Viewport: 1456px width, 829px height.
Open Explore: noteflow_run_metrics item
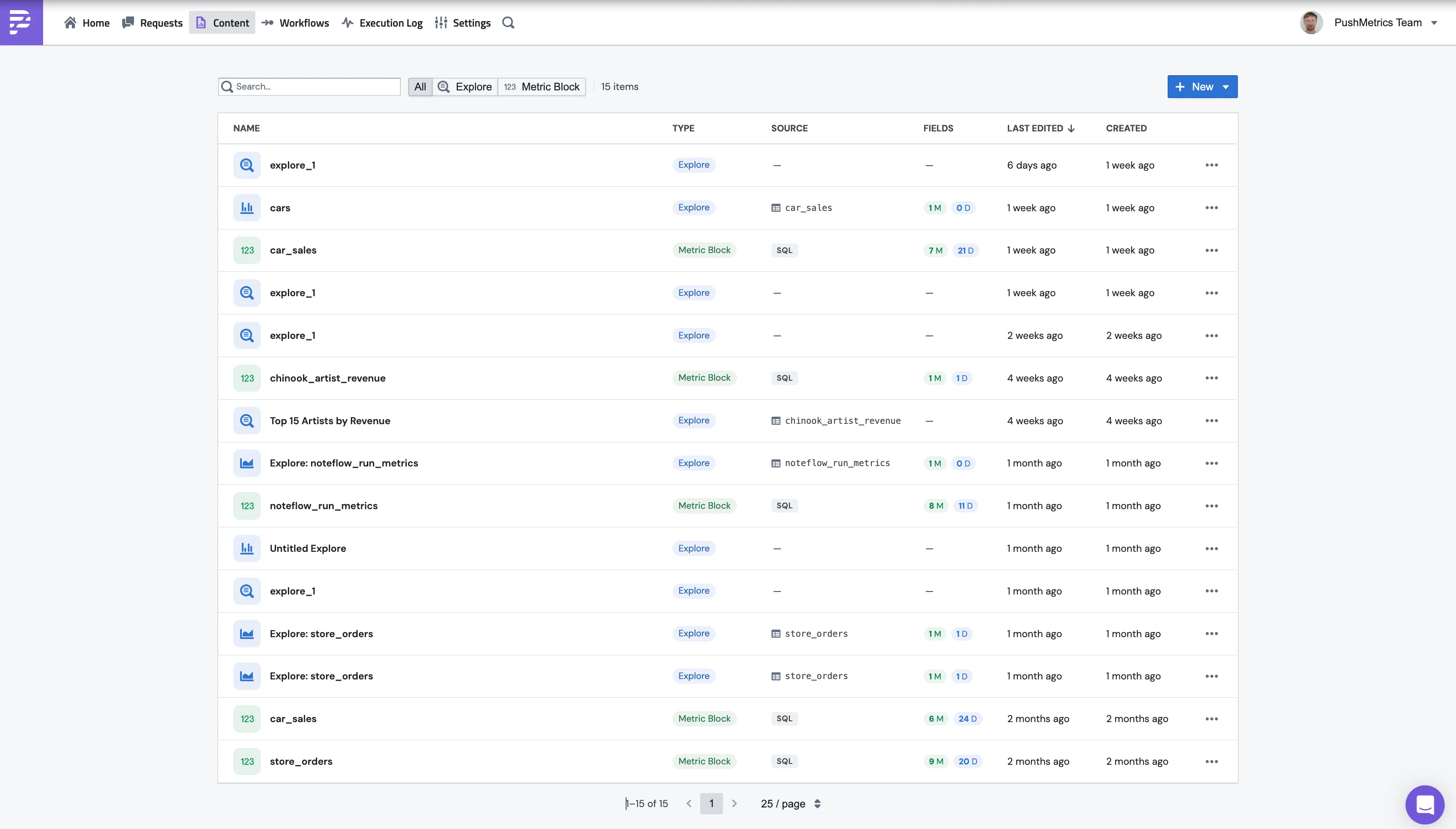pyautogui.click(x=343, y=463)
